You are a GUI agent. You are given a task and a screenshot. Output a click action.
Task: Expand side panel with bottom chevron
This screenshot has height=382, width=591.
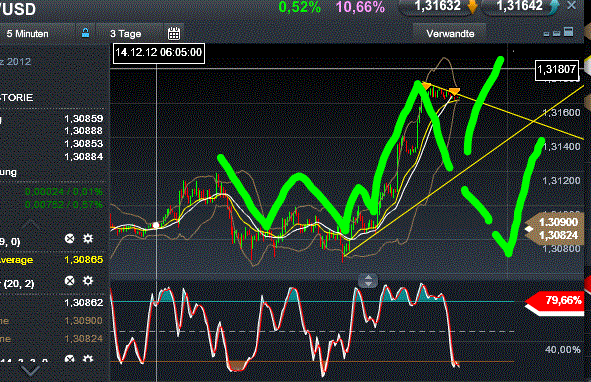click(31, 371)
